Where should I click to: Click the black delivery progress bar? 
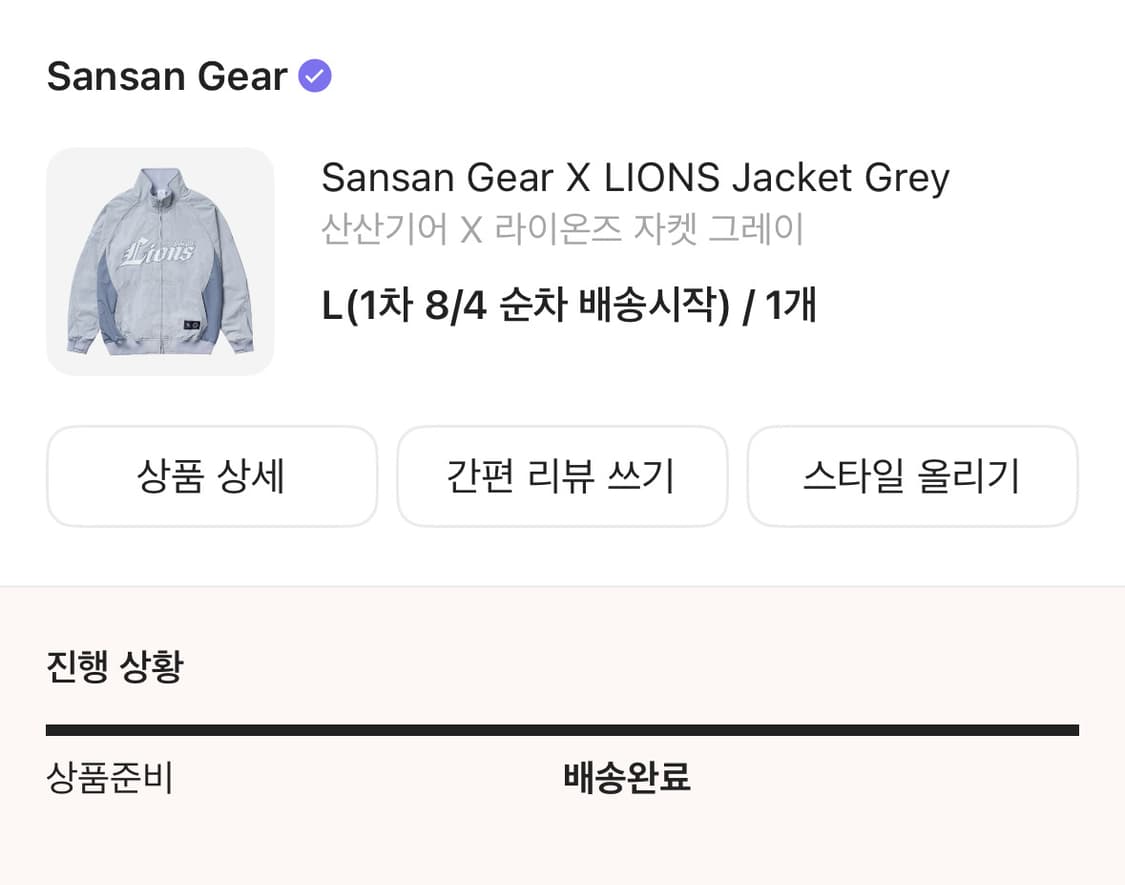coord(562,730)
